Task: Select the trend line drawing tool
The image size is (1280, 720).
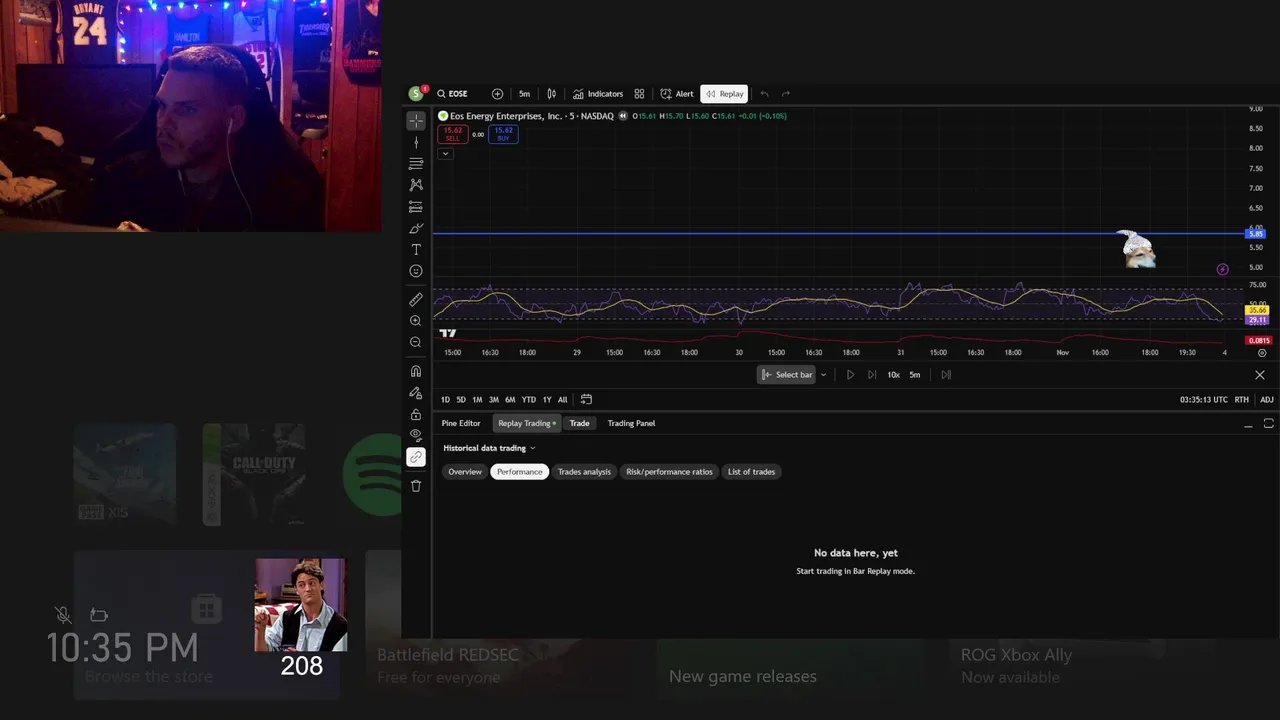Action: [x=416, y=142]
